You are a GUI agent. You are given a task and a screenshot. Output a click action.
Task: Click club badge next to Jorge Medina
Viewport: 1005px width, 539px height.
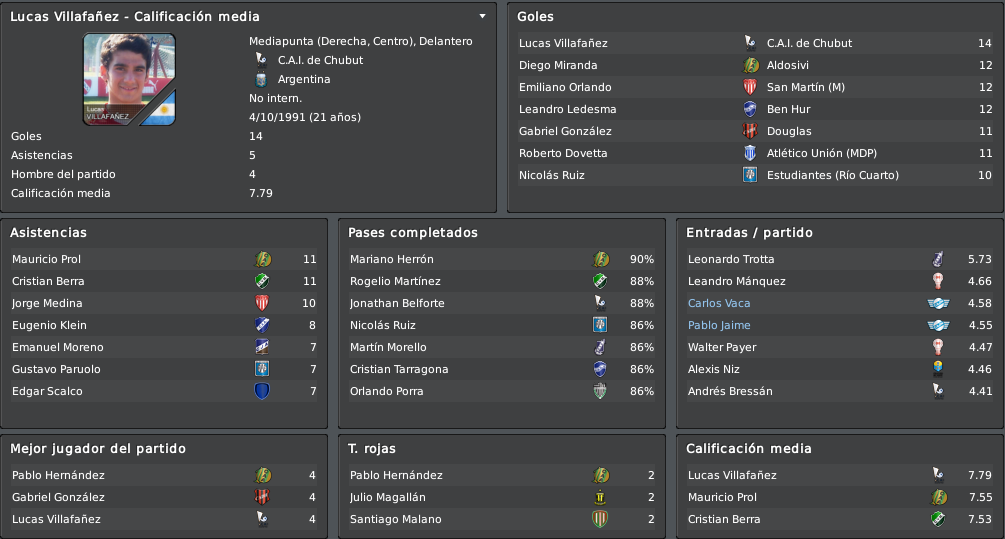tap(262, 303)
